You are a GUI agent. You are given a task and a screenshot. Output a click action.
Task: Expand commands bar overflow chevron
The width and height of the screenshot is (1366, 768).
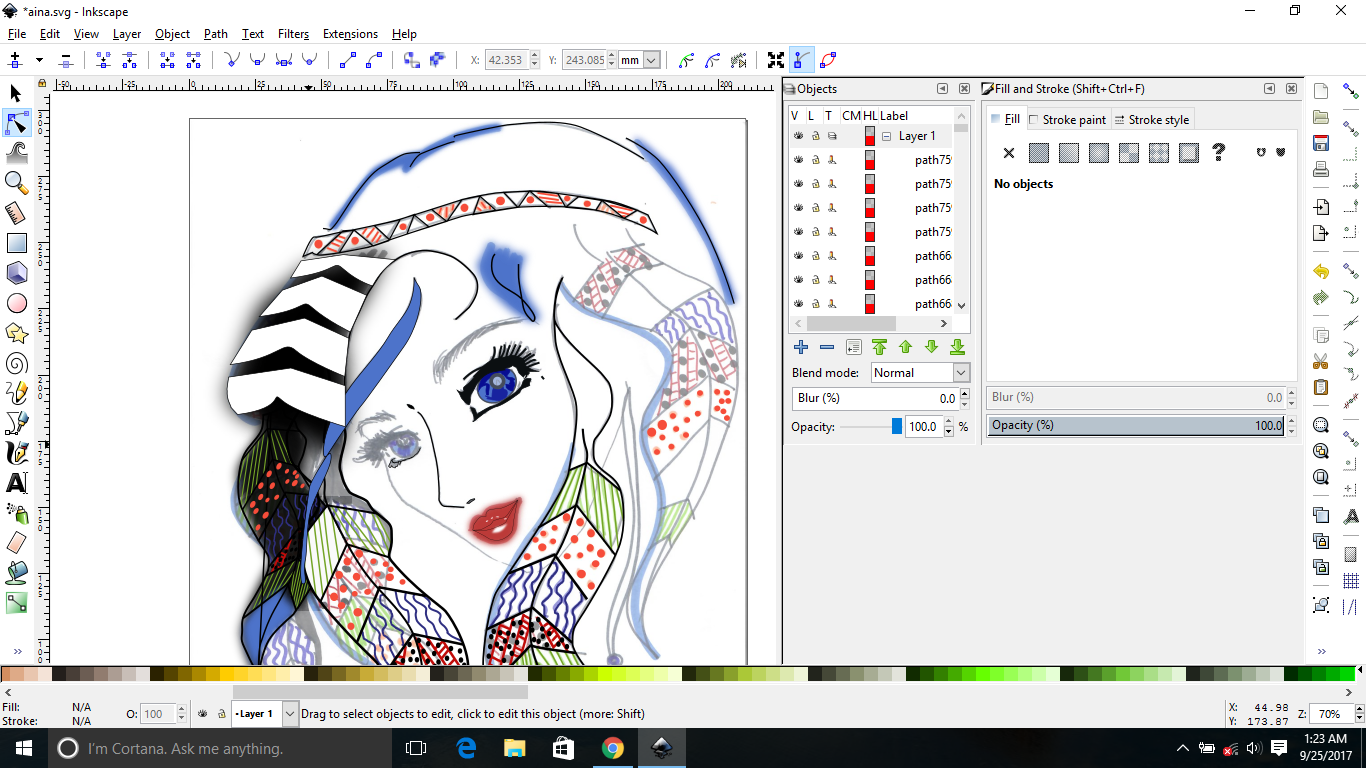[1322, 651]
